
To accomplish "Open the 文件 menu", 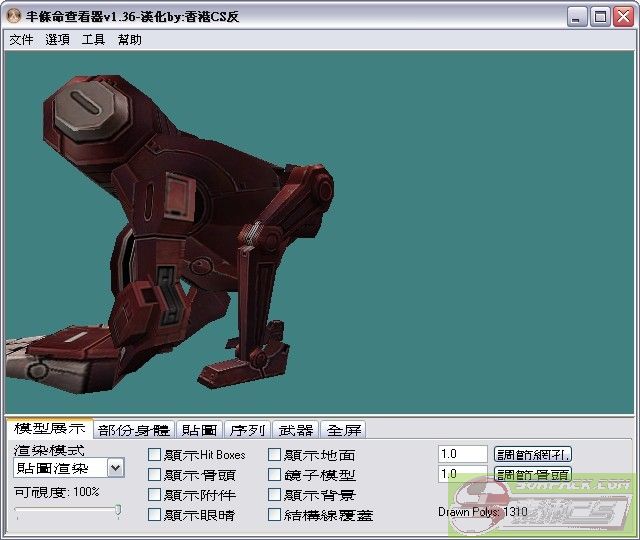I will point(21,40).
